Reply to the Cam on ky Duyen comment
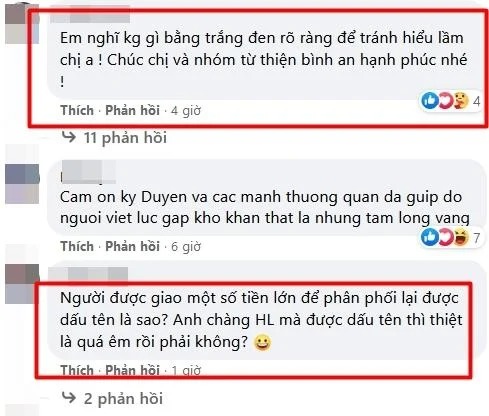Image resolution: width=489 pixels, height=416 pixels. [x=132, y=246]
